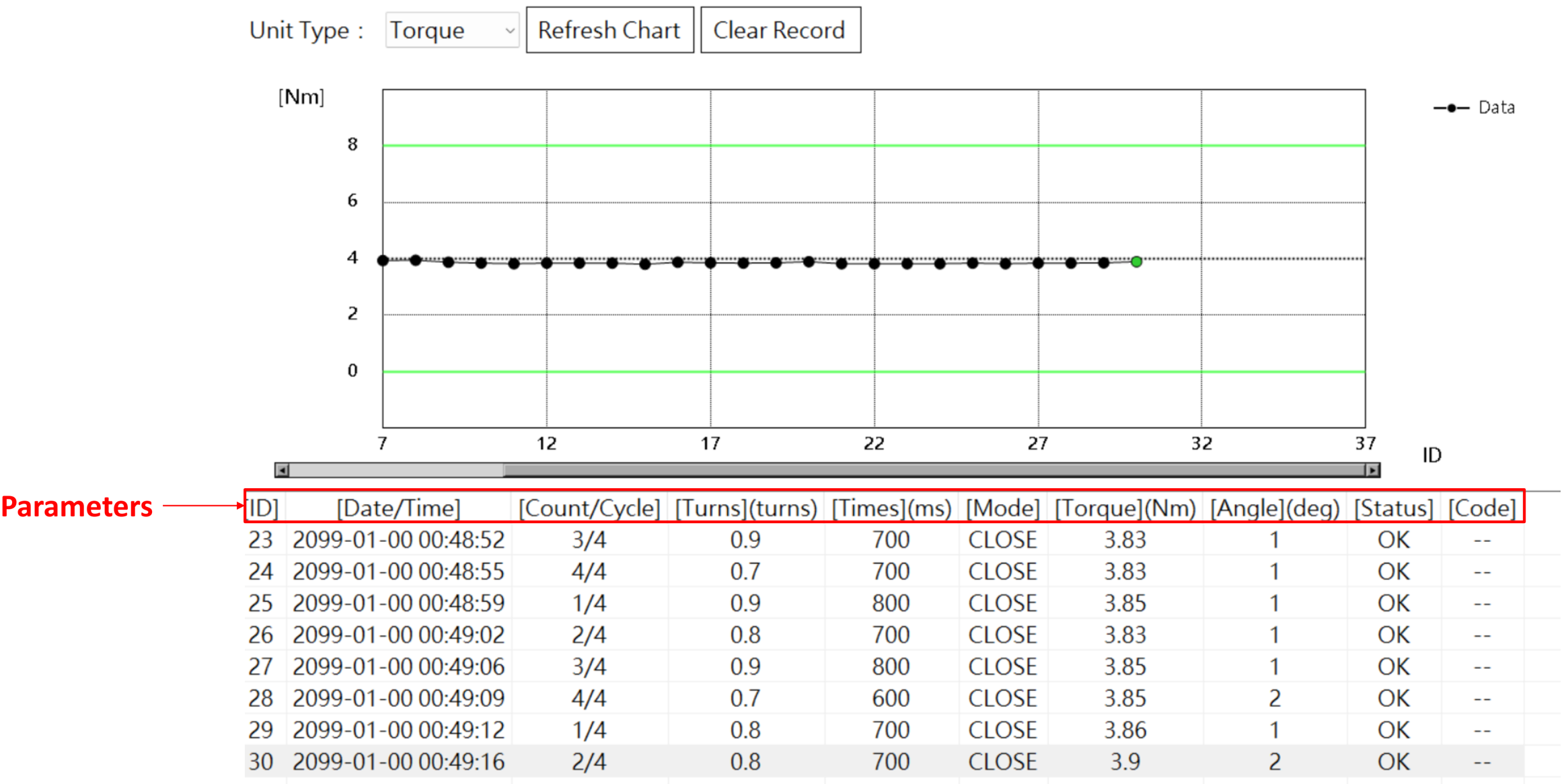The image size is (1566, 784).
Task: Click the [Torque](Nm) column header
Action: [x=1125, y=508]
